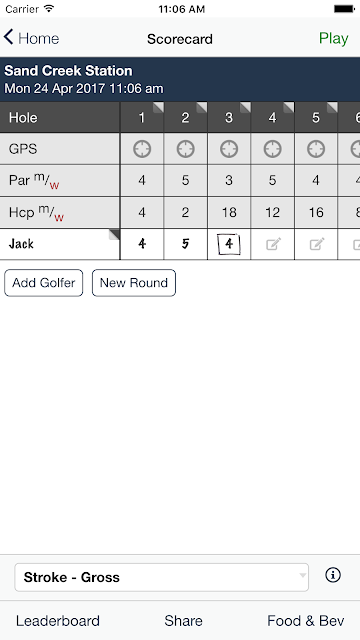Image resolution: width=360 pixels, height=640 pixels.
Task: Expand Jack's golfer options corner
Action: point(114,234)
